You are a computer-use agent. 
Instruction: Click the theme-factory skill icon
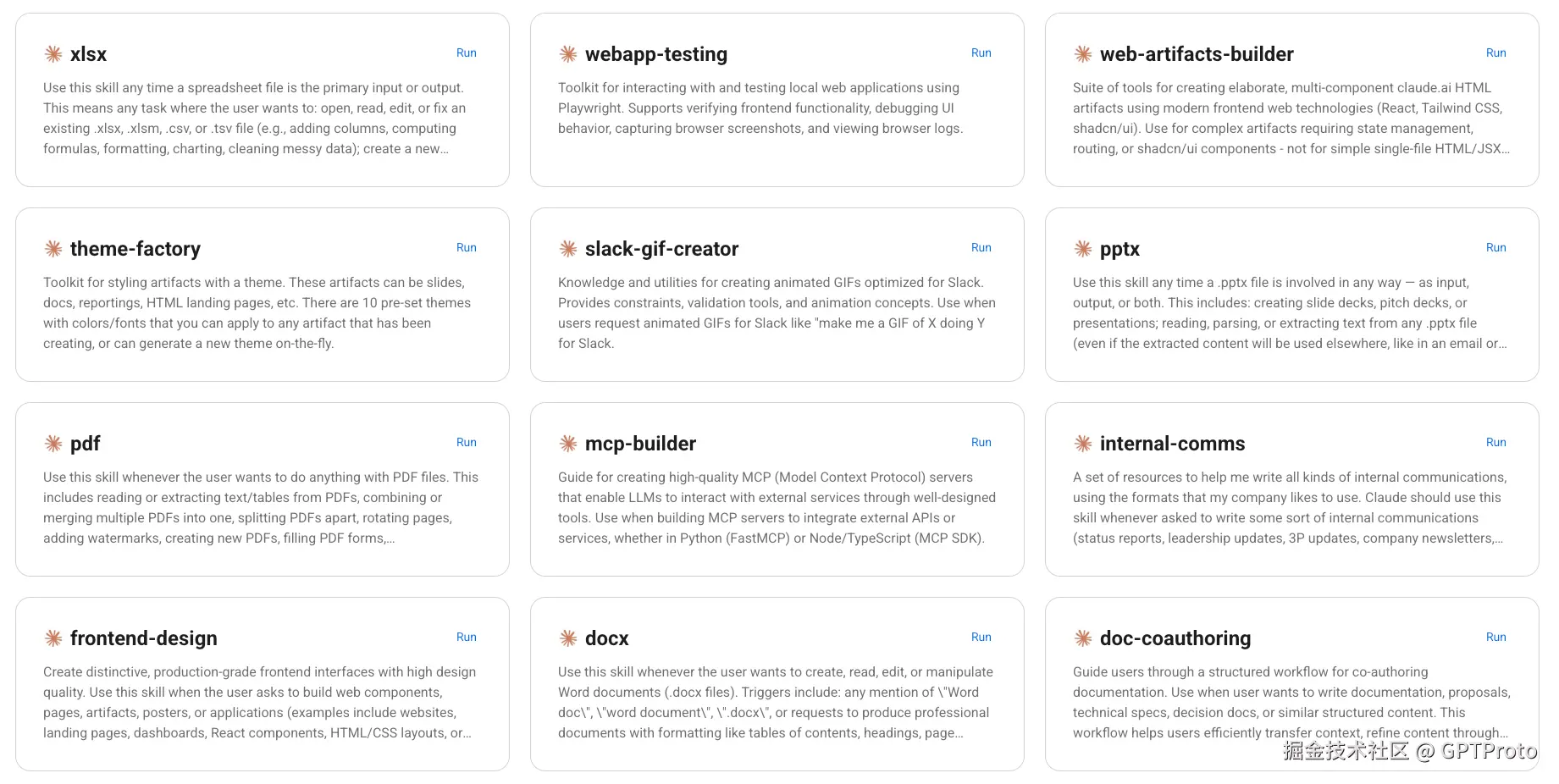53,249
